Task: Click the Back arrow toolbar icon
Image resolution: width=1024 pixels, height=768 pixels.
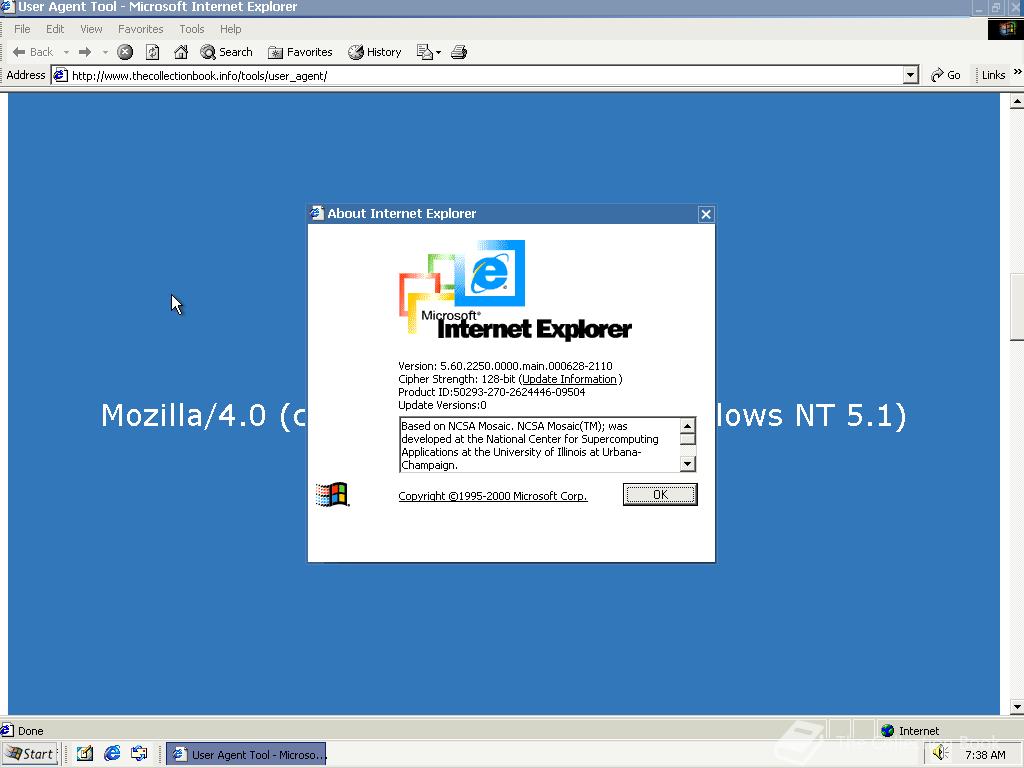Action: (18, 52)
